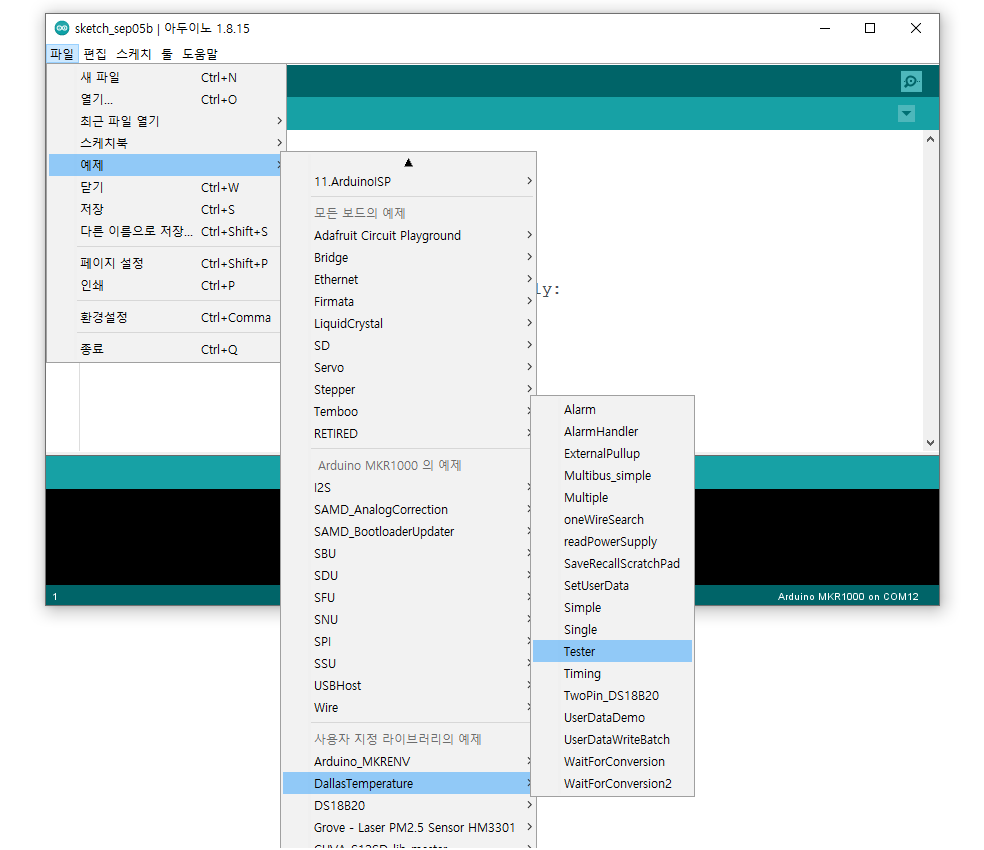This screenshot has height=850, width=984.
Task: Expand Firmata examples submenu
Action: (x=409, y=301)
